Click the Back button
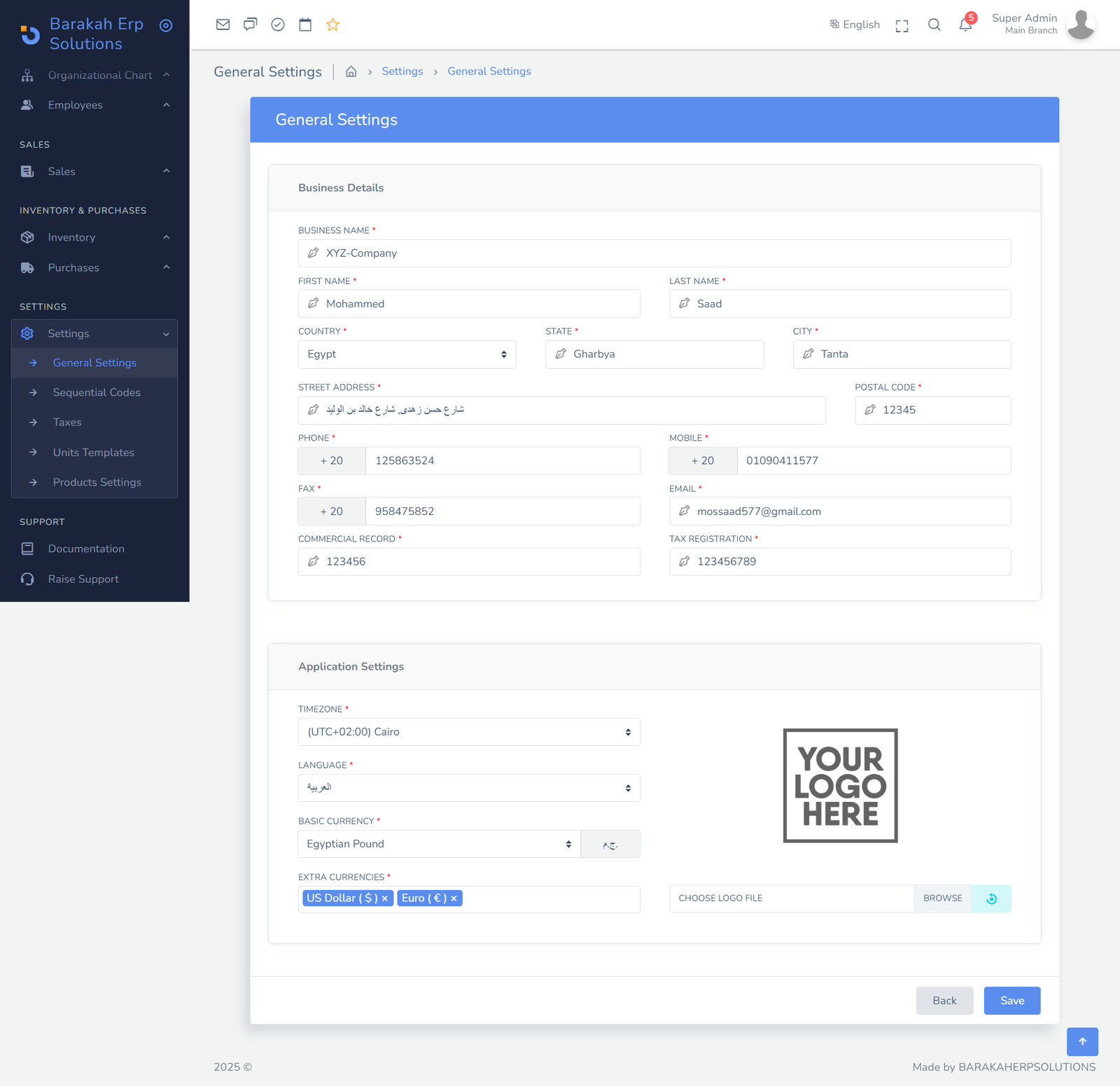Screen dimensions: 1120x1086 (x=944, y=1001)
